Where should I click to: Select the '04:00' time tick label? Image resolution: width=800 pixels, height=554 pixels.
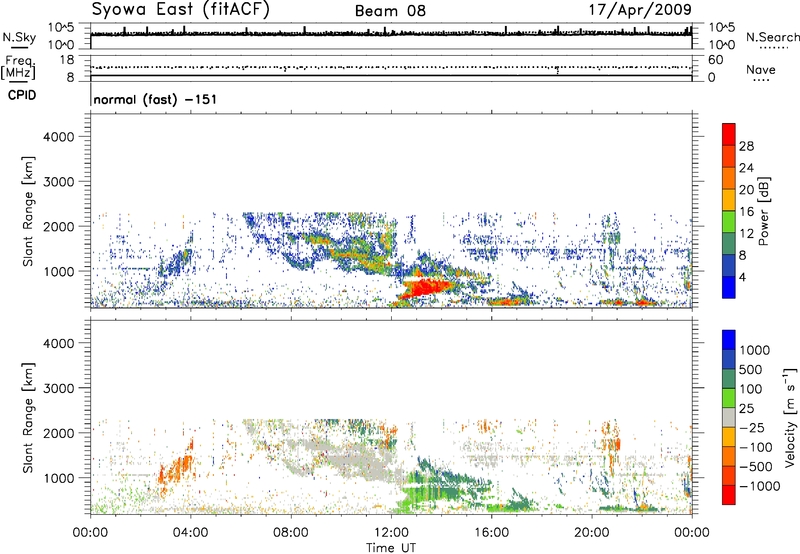click(x=190, y=533)
